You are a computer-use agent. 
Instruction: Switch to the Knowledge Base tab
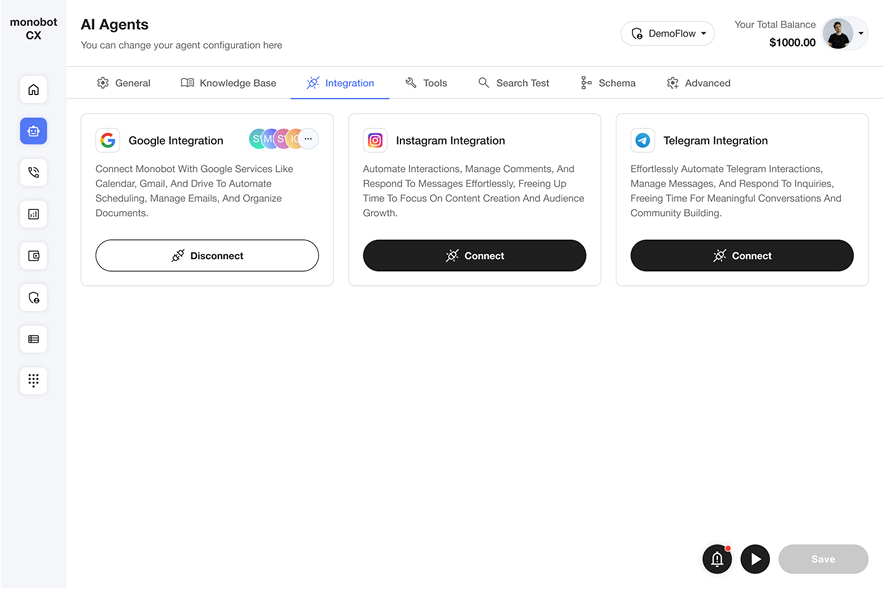tap(229, 83)
